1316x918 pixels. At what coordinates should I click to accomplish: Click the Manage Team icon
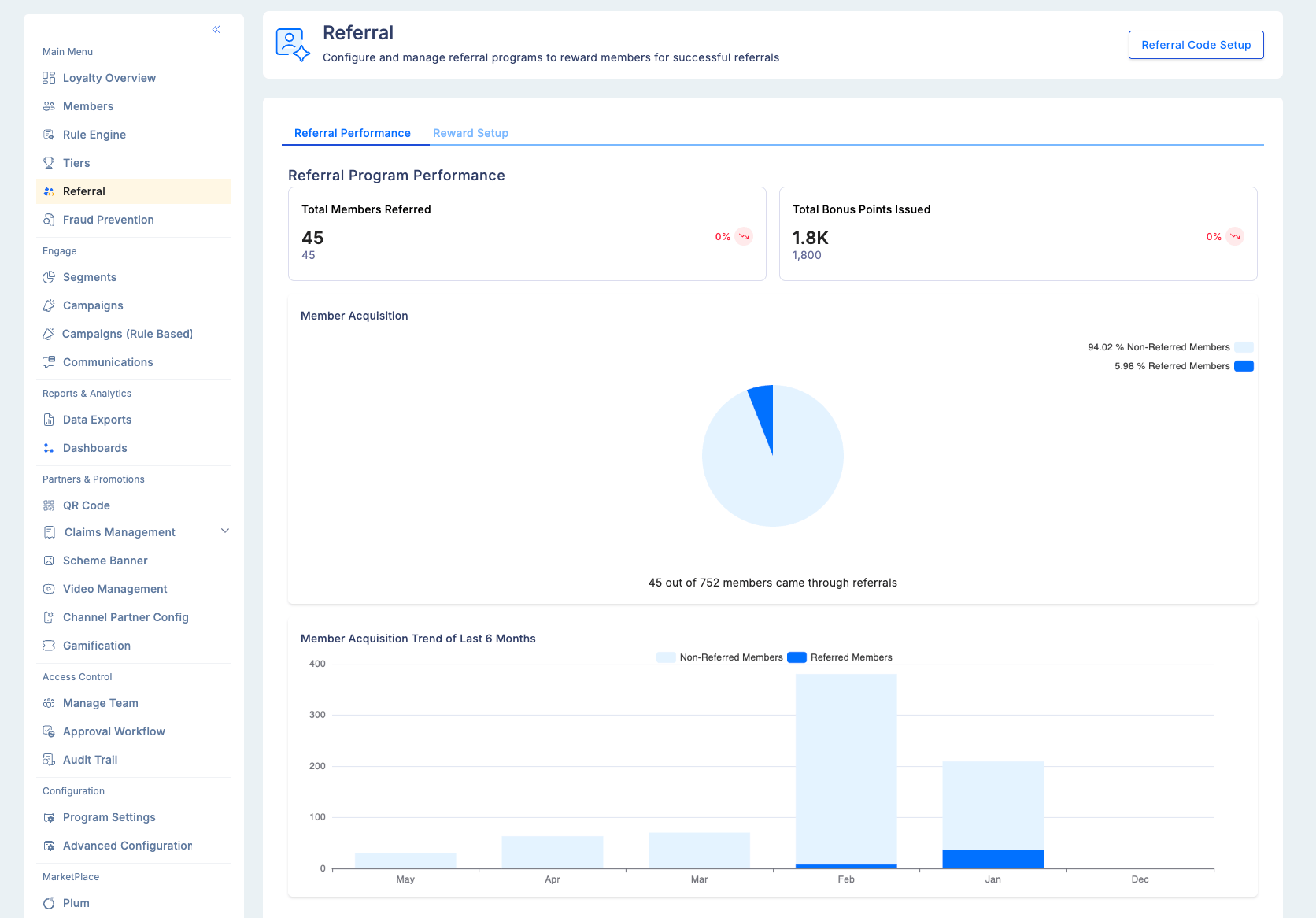tap(49, 703)
